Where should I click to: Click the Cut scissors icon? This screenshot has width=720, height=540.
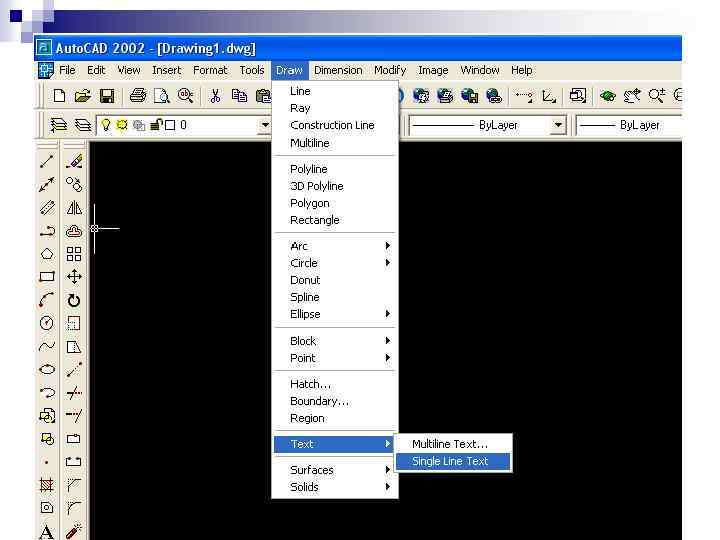[215, 96]
